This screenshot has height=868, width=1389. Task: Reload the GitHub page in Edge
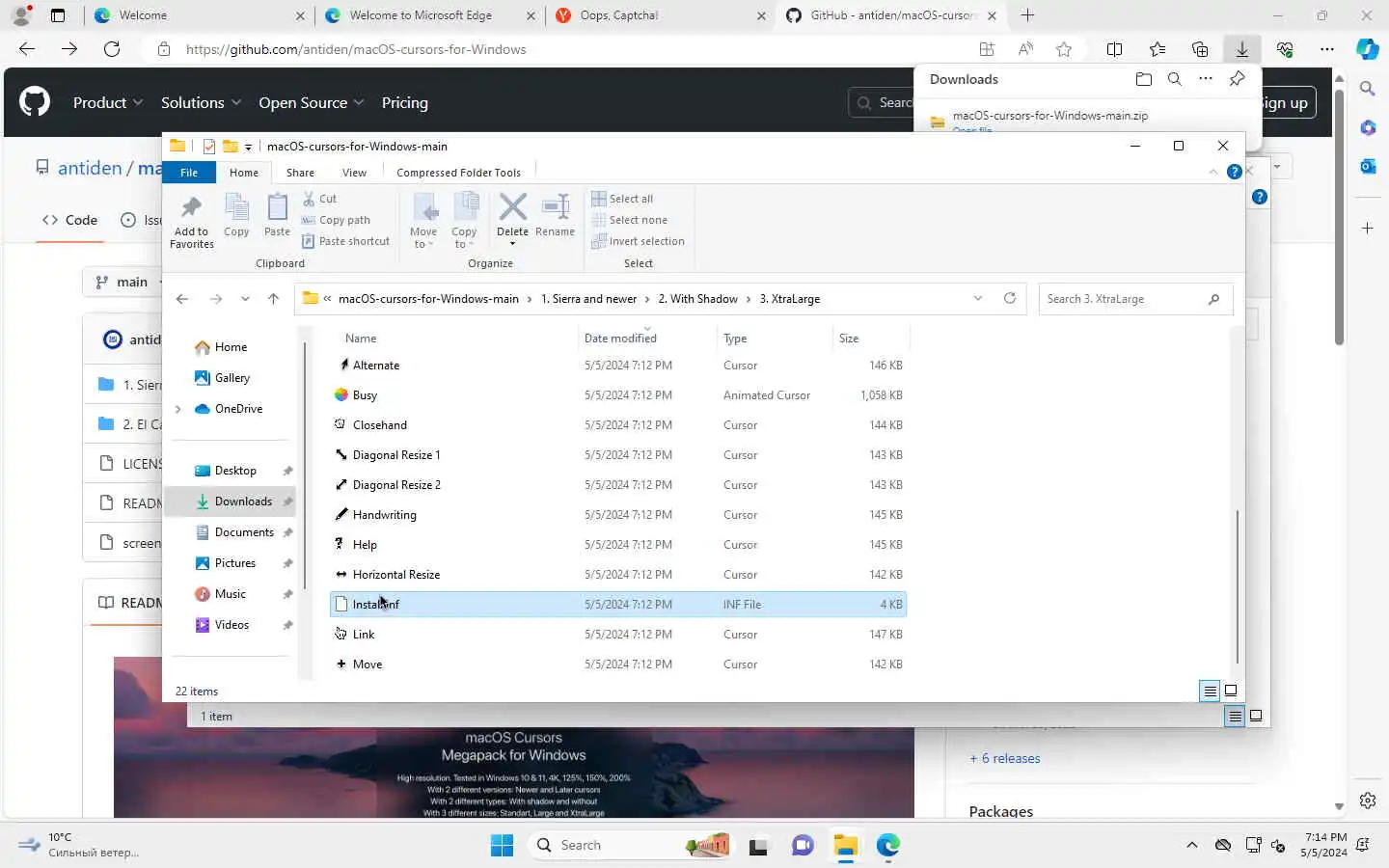pos(112,49)
